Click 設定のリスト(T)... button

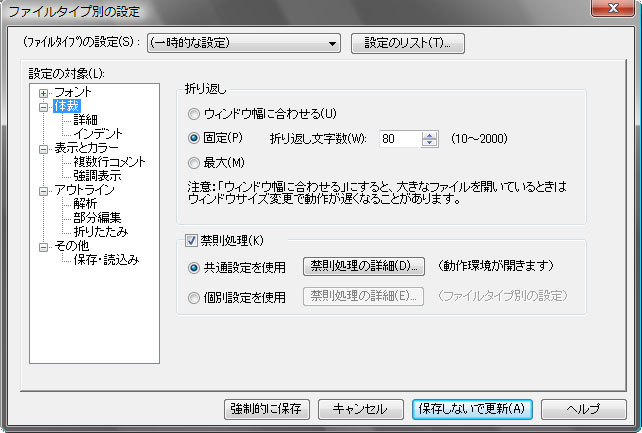tap(407, 43)
